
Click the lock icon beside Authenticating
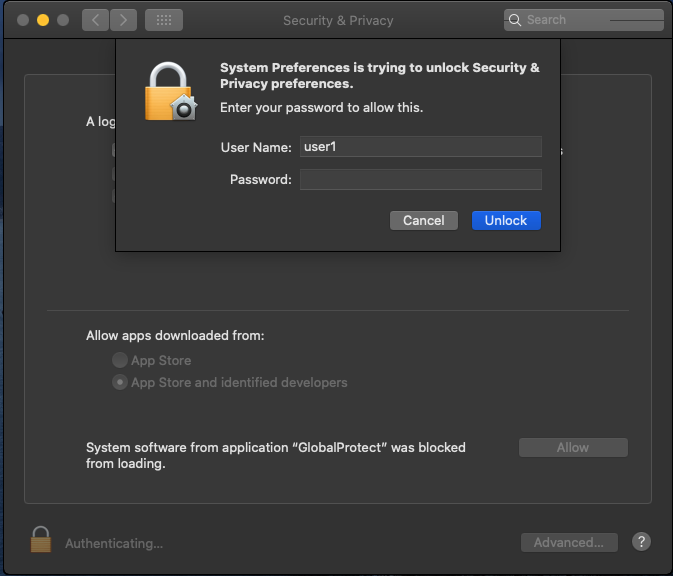tap(41, 540)
